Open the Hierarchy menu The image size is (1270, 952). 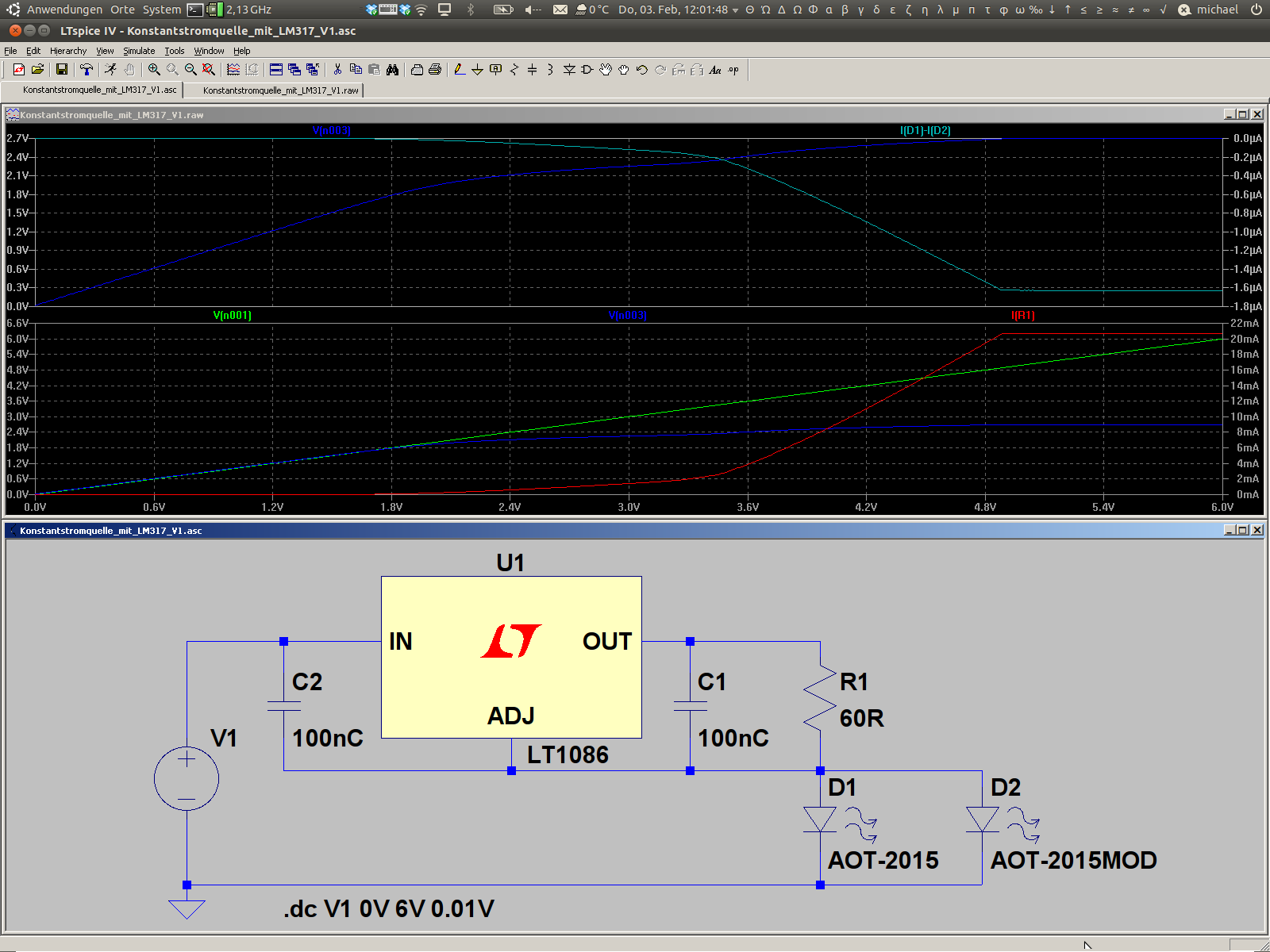68,51
